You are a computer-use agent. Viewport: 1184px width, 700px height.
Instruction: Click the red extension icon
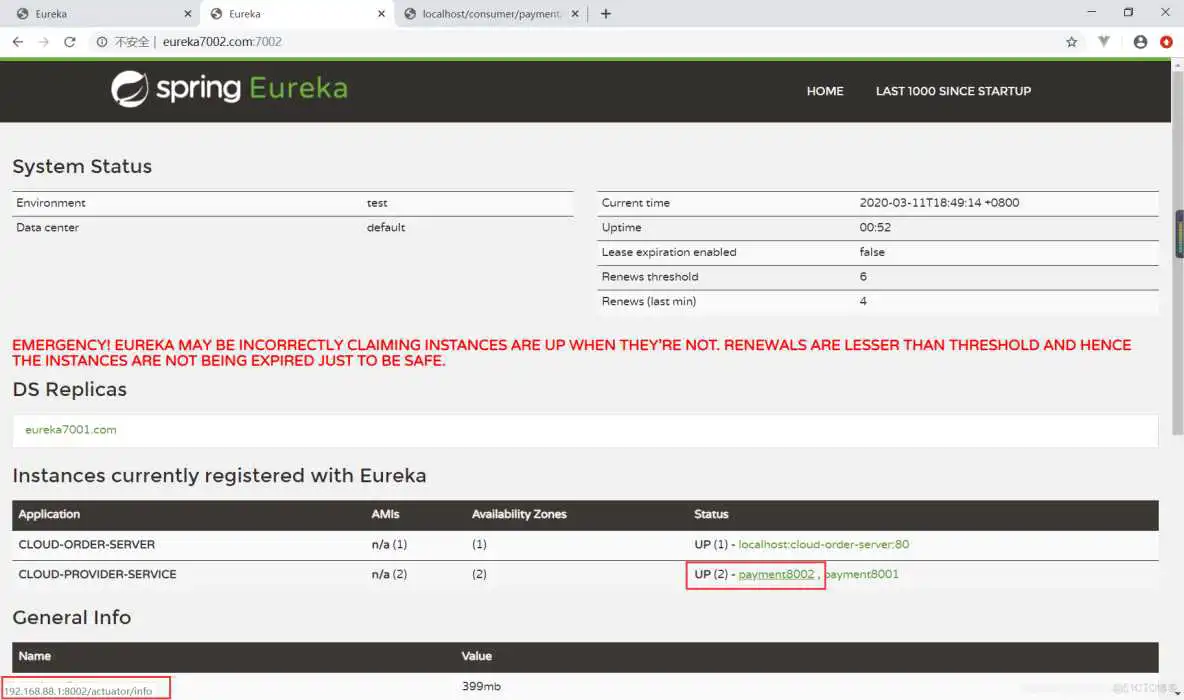[x=1167, y=42]
